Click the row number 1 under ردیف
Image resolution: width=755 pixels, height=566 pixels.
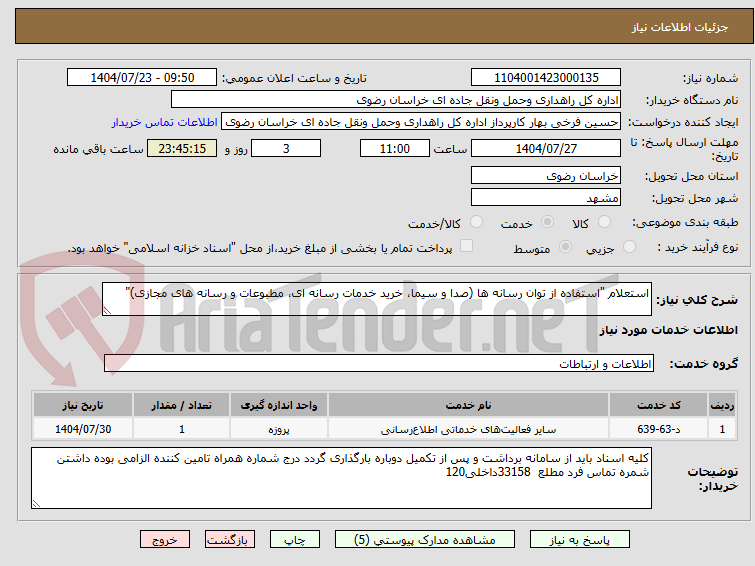pos(722,429)
